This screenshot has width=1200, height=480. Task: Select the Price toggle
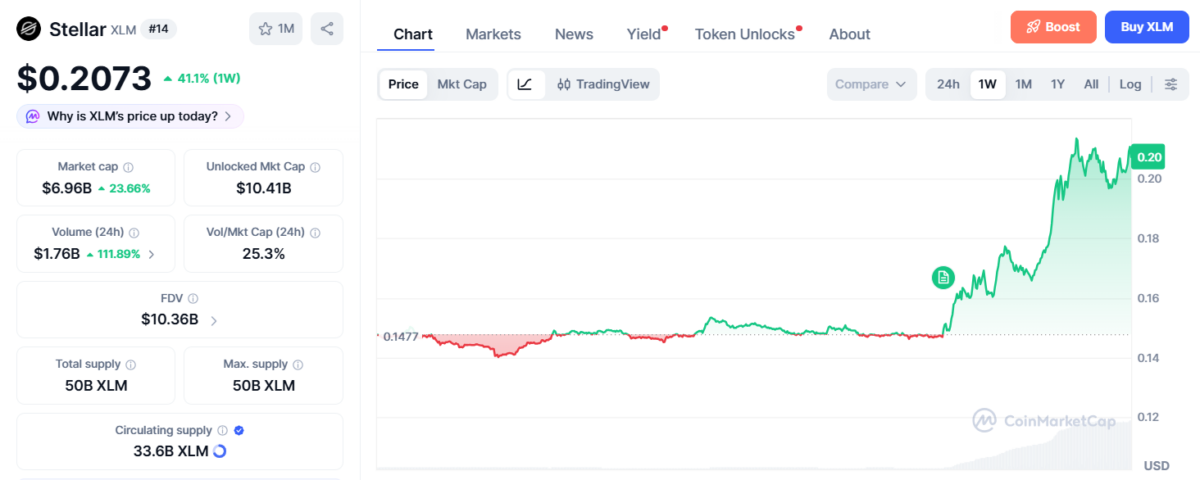point(403,84)
